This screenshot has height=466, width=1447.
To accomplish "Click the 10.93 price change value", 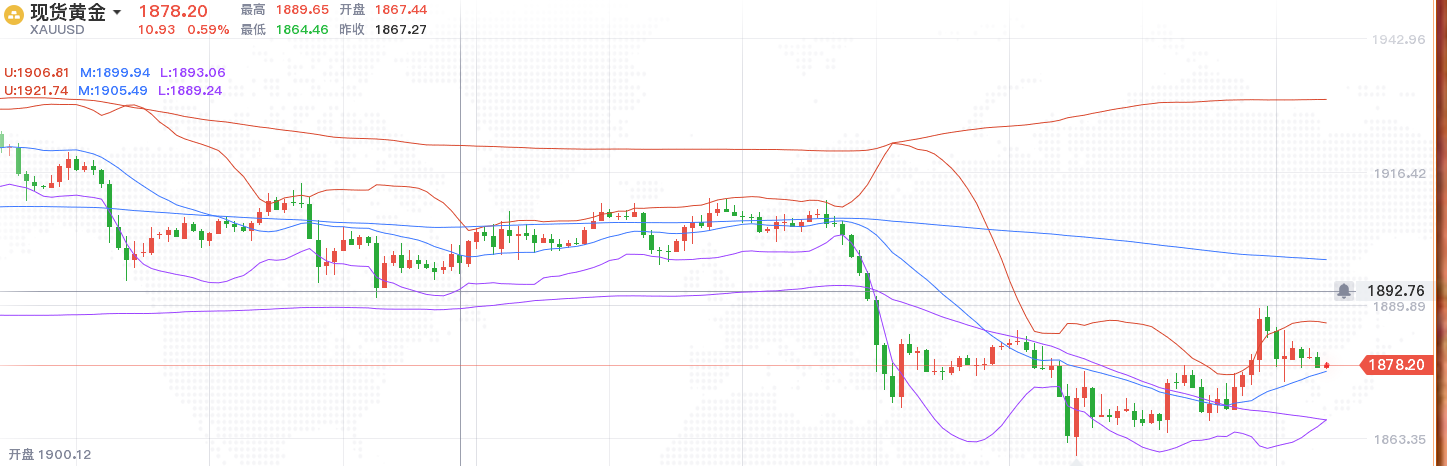I will coord(155,29).
